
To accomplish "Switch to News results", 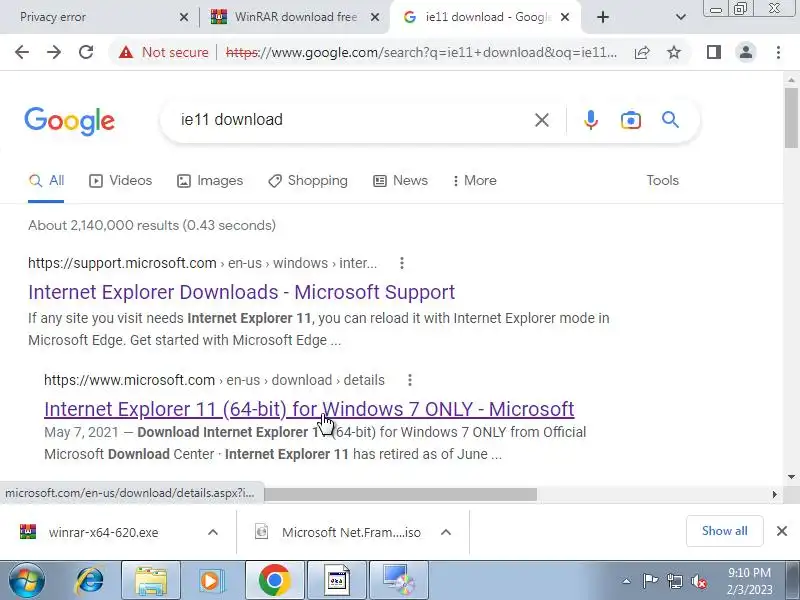I will click(401, 181).
